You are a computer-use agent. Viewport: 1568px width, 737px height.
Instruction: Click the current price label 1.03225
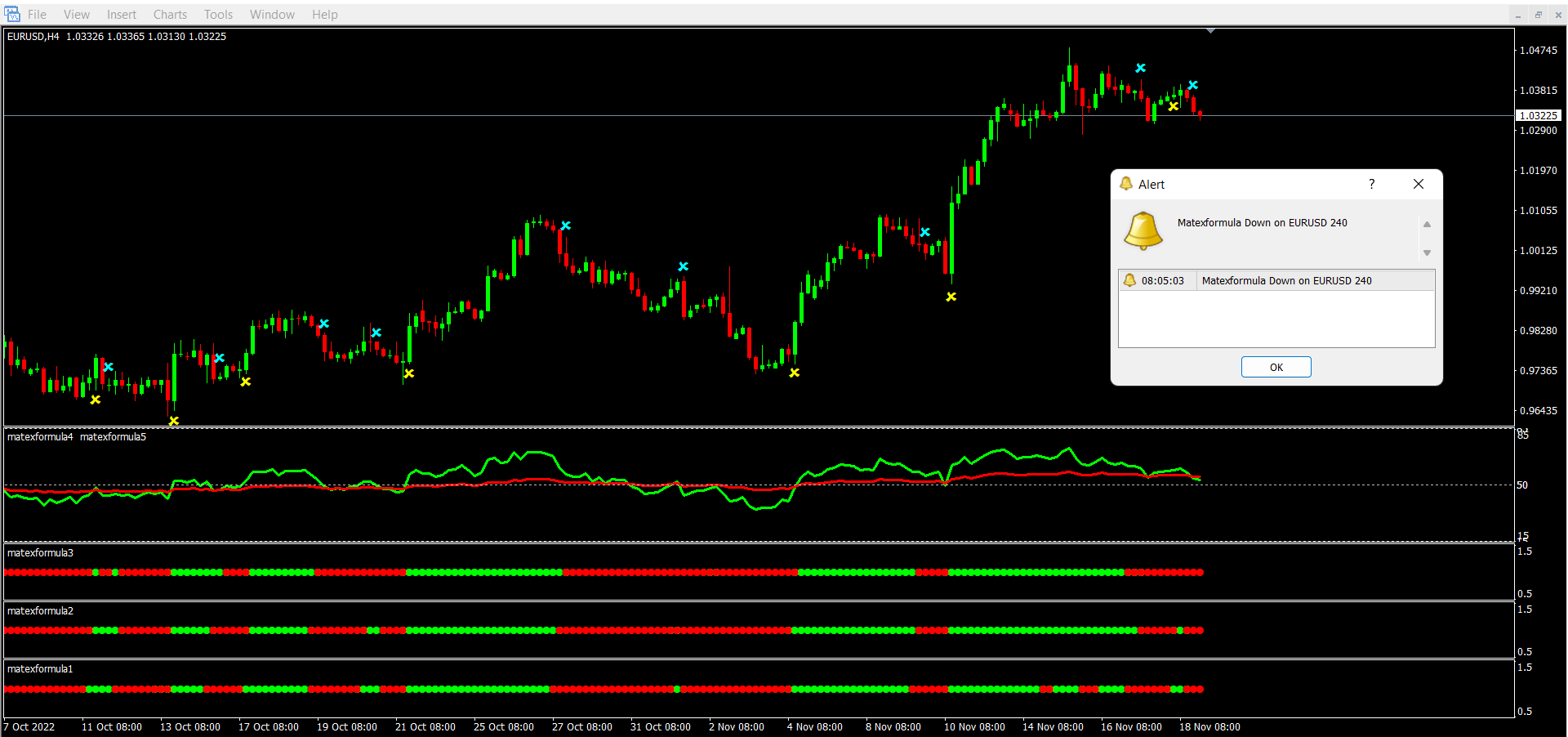(x=1538, y=115)
